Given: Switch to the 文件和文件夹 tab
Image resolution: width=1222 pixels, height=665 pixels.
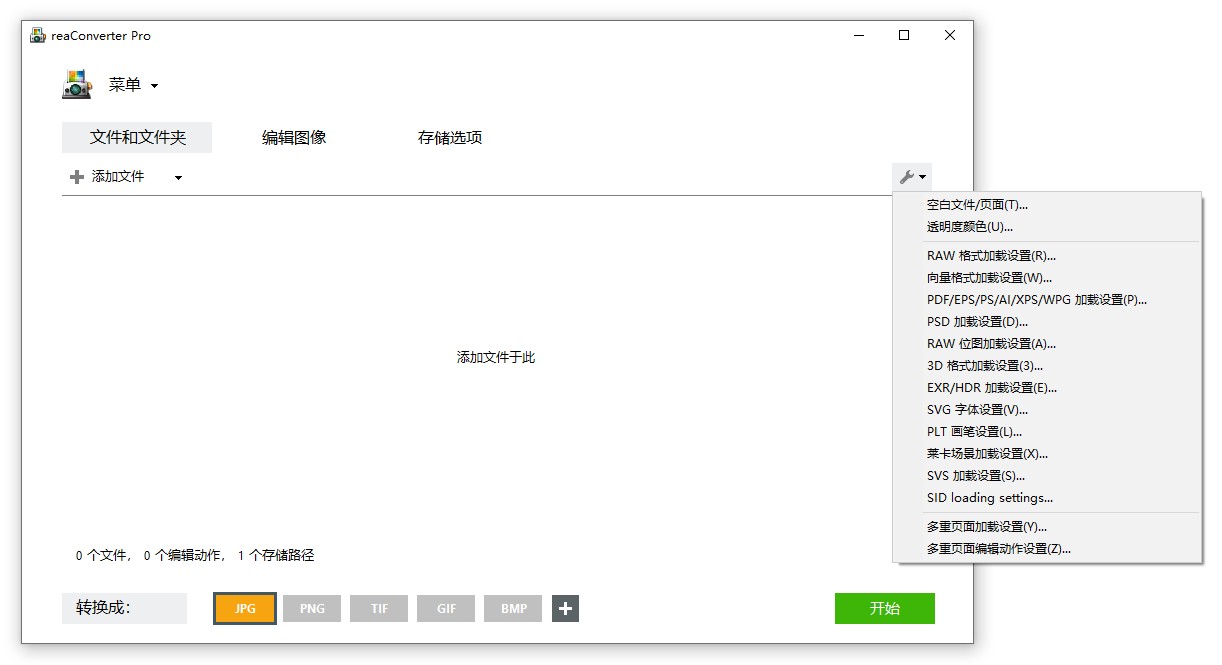Looking at the screenshot, I should click(137, 138).
